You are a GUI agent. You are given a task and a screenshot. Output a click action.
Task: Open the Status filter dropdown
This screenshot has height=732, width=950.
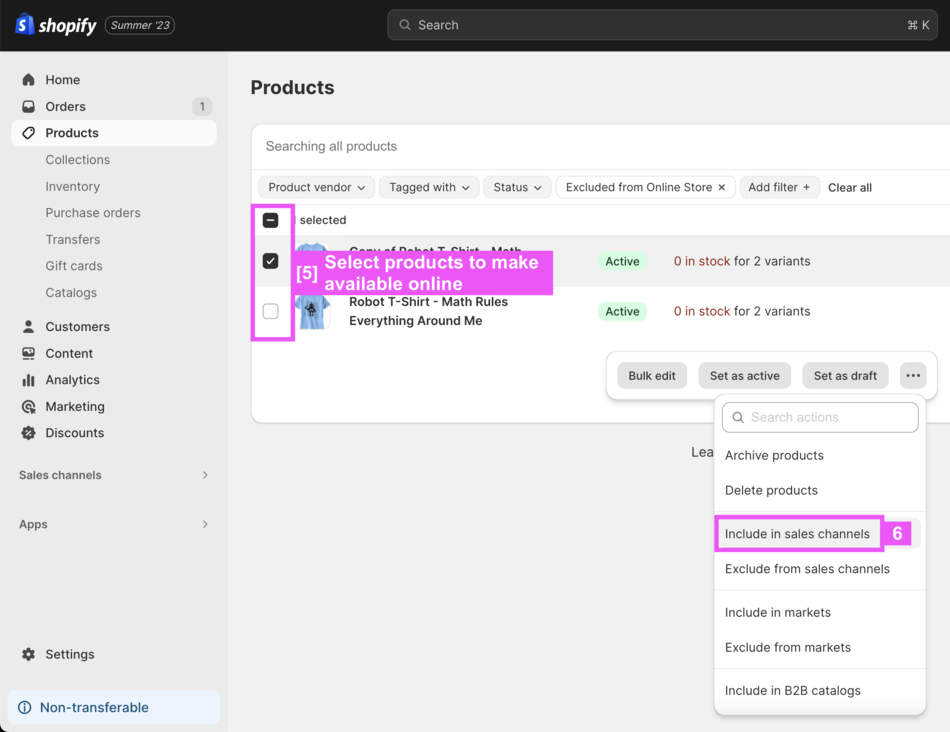coord(517,187)
